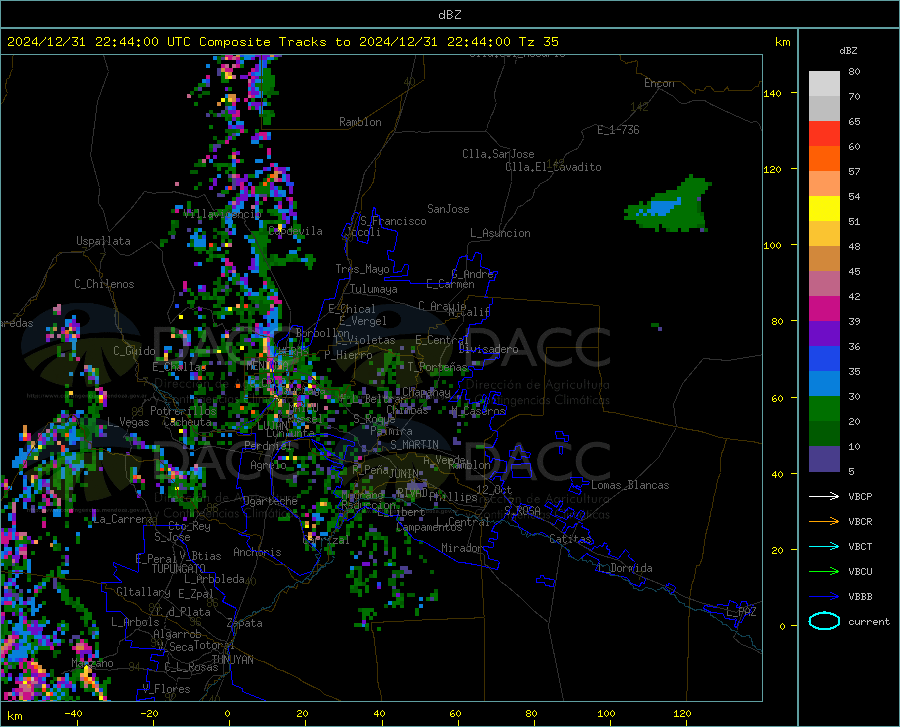900x727 pixels.
Task: Select the bright green 20-30 dBZ swatch
Action: tap(824, 409)
